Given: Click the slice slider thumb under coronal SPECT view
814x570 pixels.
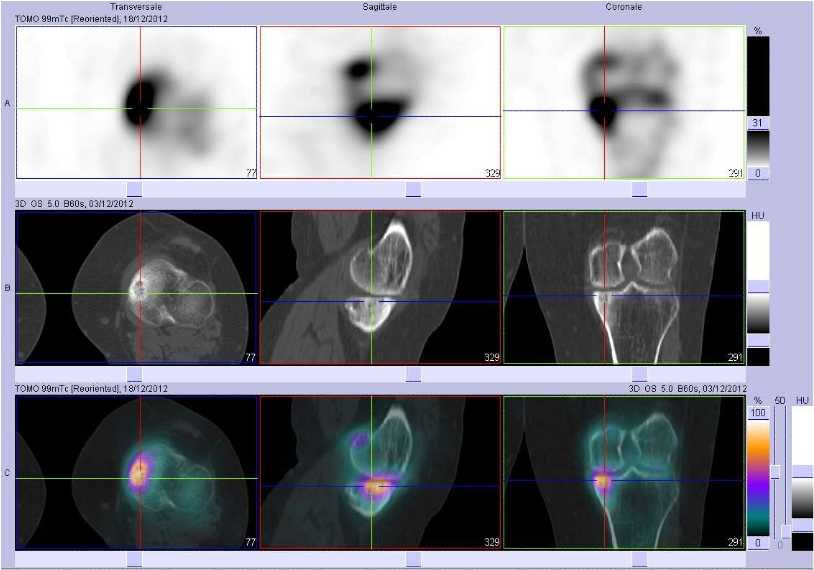Looking at the screenshot, I should (x=640, y=189).
